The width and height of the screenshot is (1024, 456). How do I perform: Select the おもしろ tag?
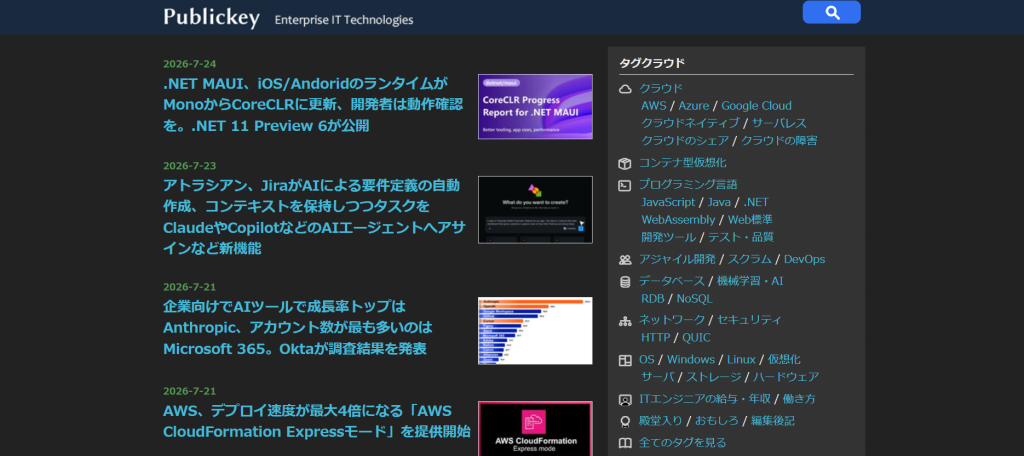716,421
